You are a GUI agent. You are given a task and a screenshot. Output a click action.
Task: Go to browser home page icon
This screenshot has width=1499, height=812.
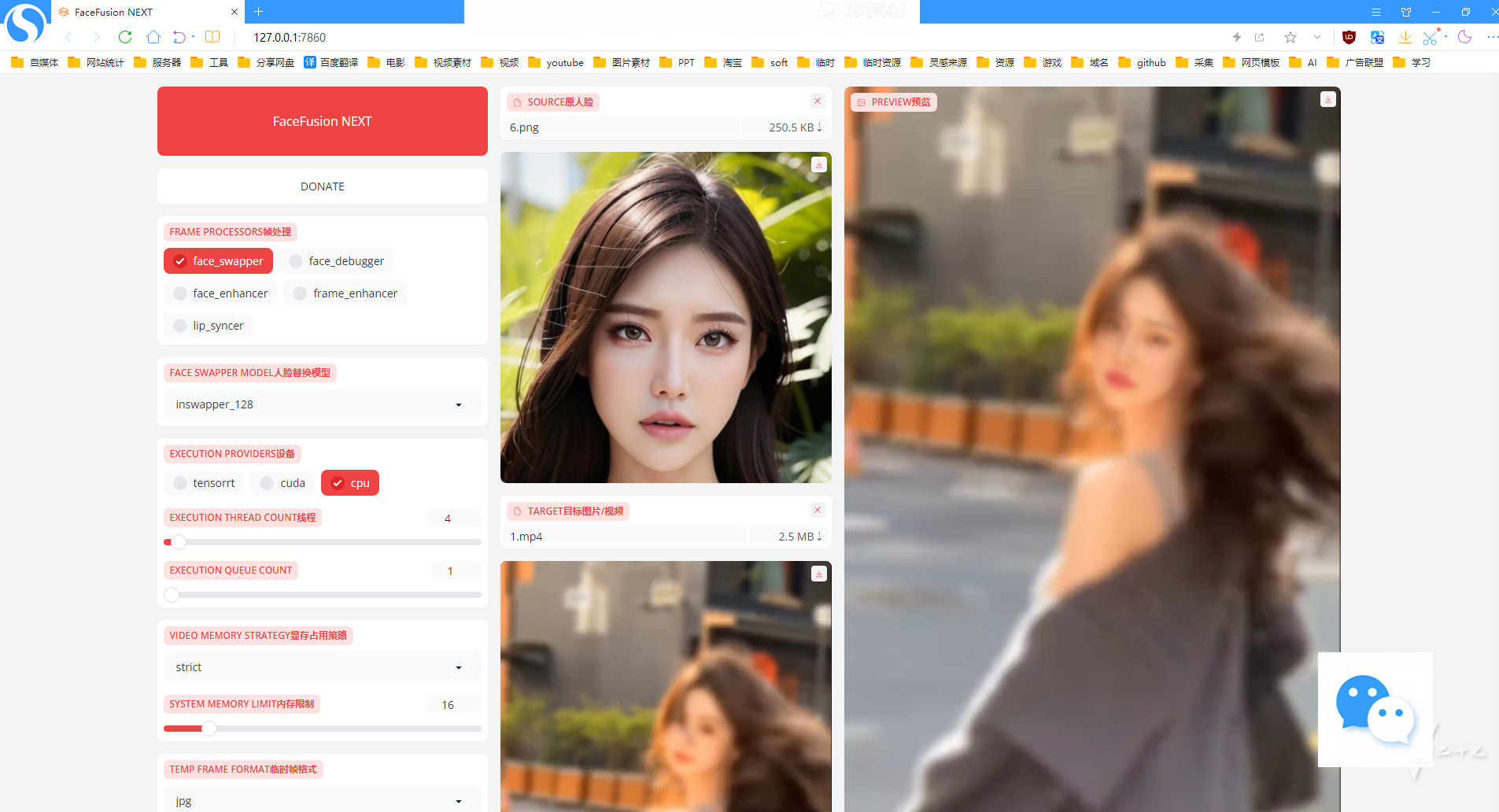click(x=153, y=37)
